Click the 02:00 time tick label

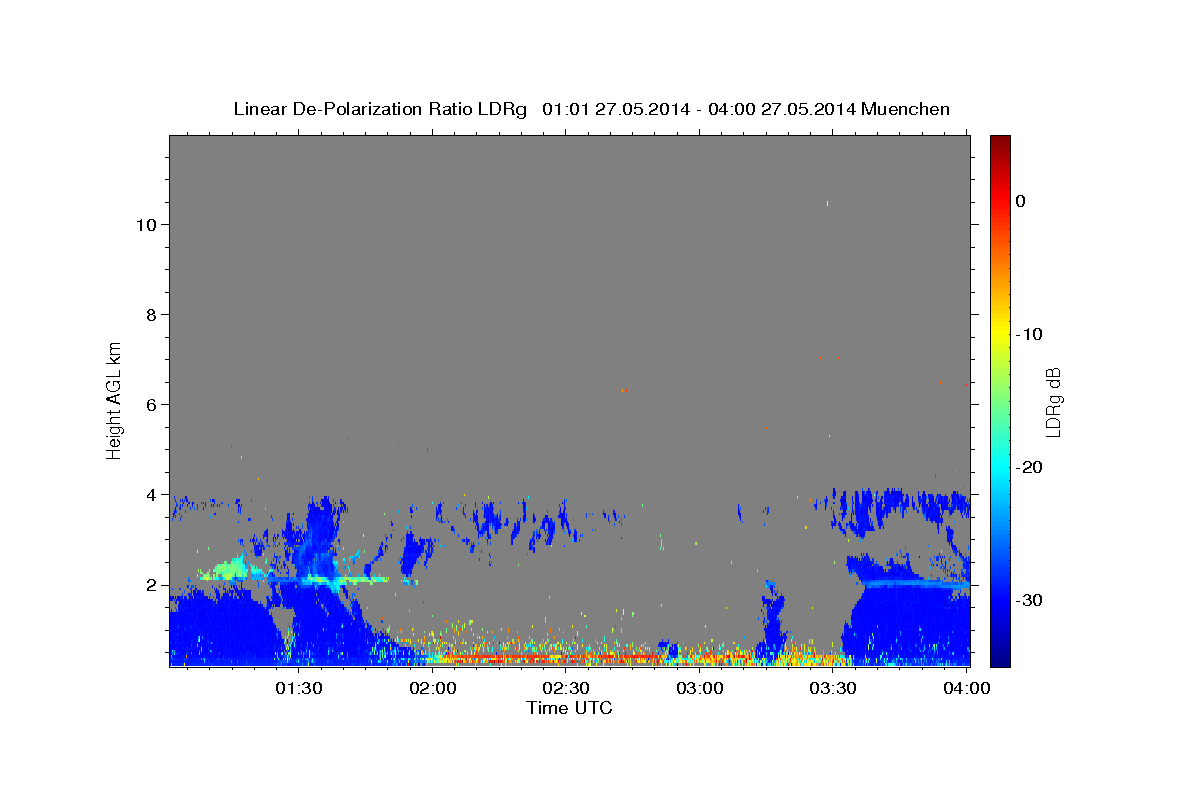433,688
